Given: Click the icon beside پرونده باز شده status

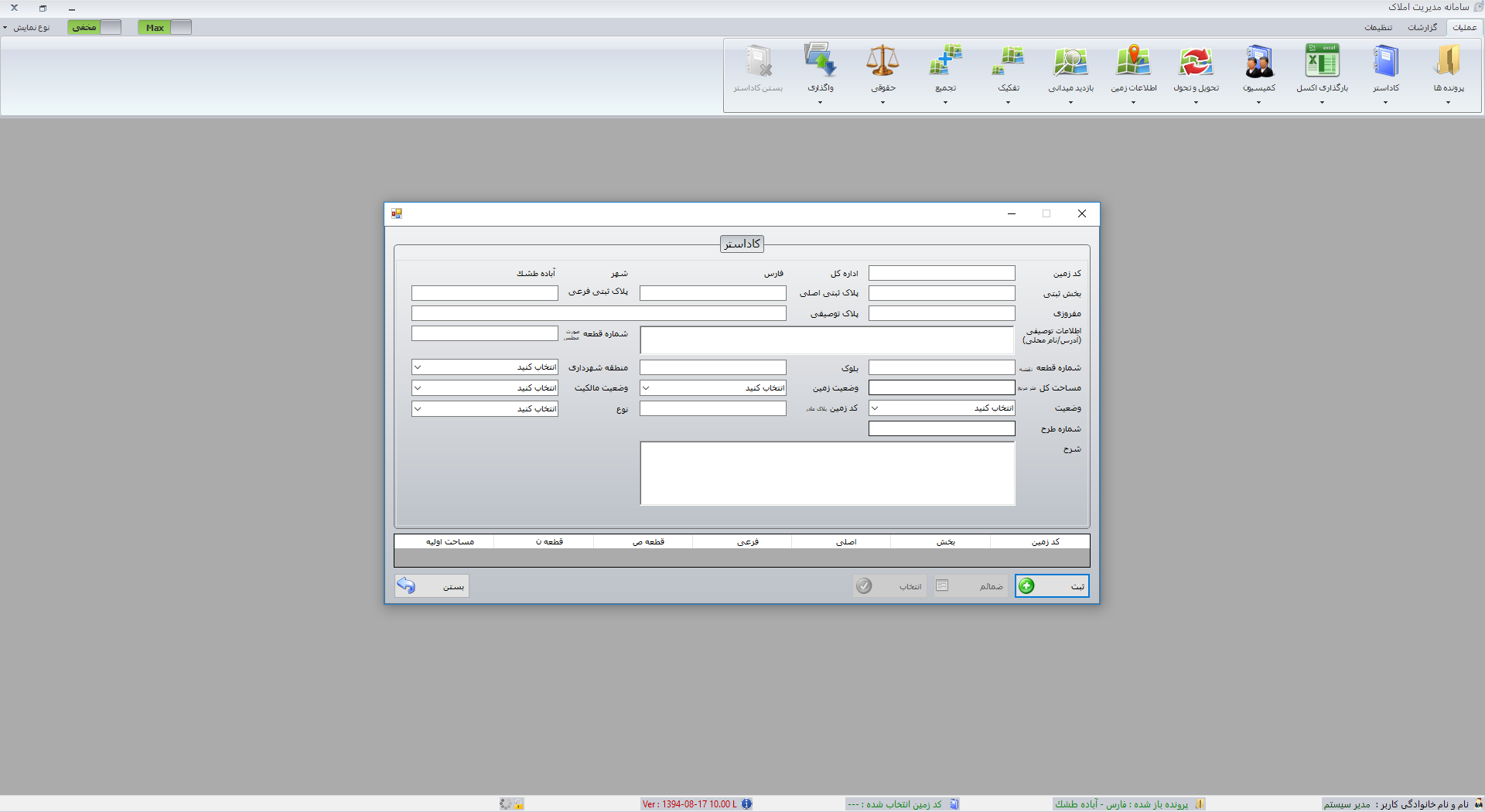Looking at the screenshot, I should click(1200, 804).
